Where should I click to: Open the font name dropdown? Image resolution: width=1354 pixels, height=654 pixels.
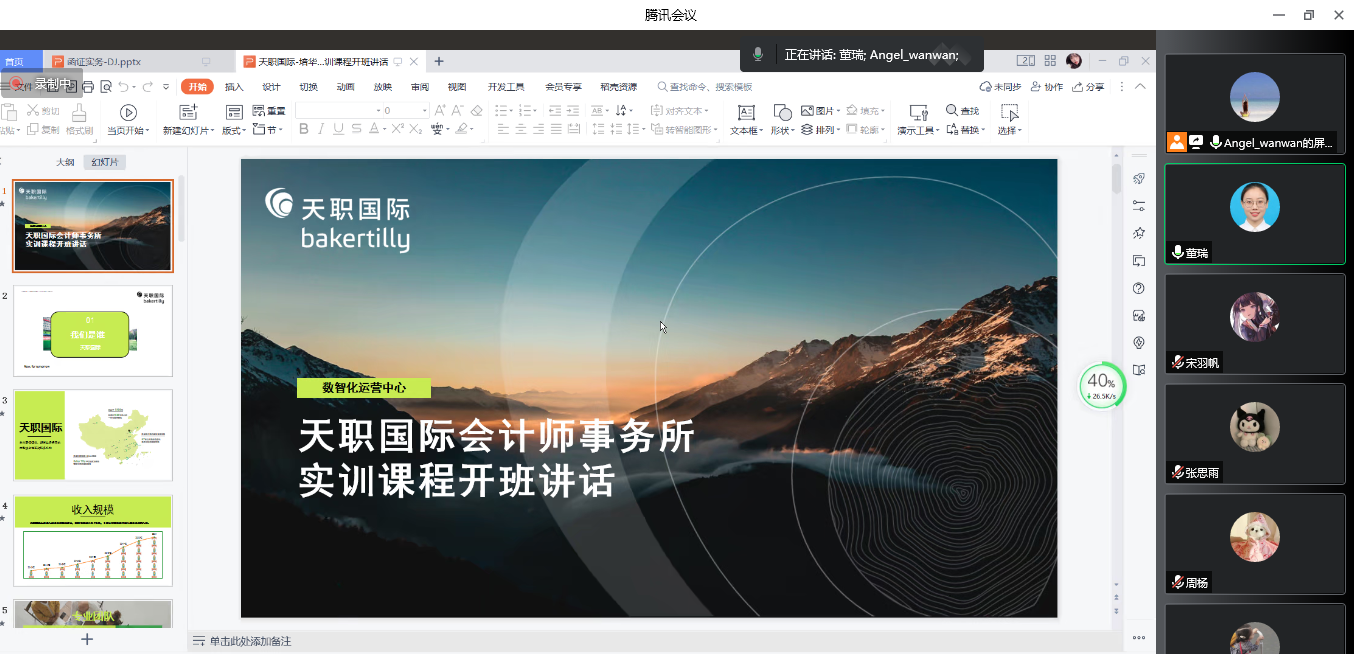pos(362,110)
